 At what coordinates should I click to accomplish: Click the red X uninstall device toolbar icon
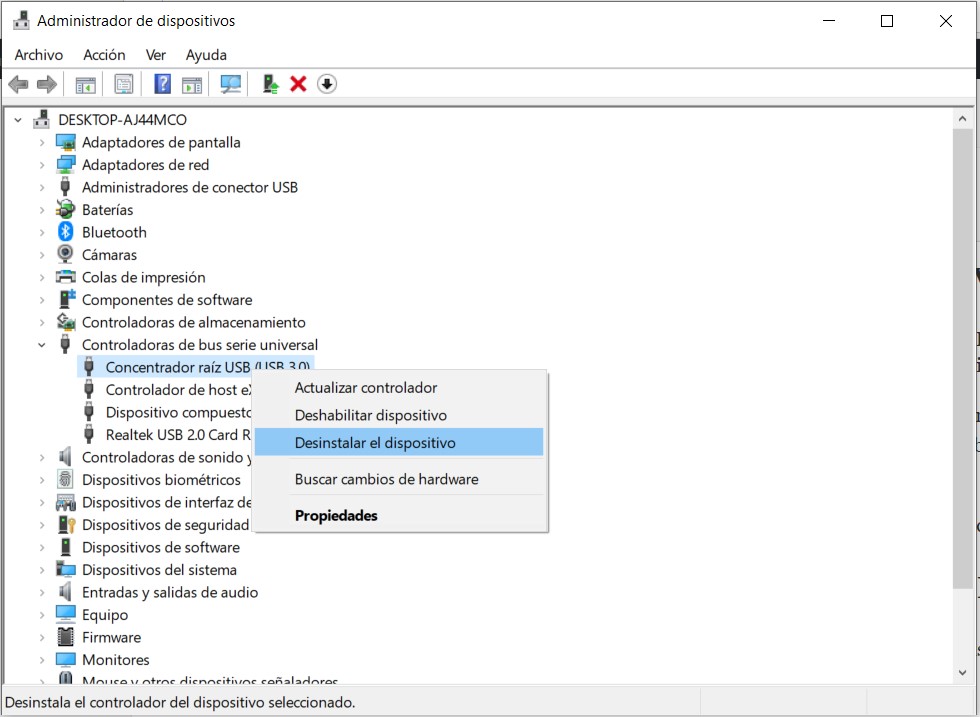pyautogui.click(x=298, y=84)
